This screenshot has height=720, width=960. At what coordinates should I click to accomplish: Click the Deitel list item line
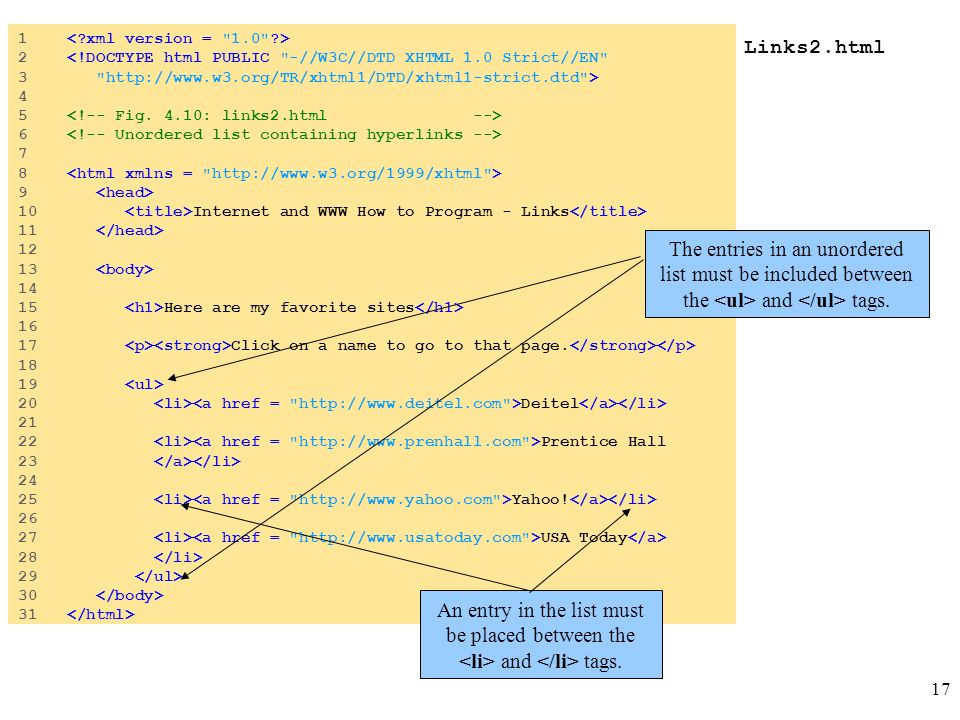click(x=410, y=403)
